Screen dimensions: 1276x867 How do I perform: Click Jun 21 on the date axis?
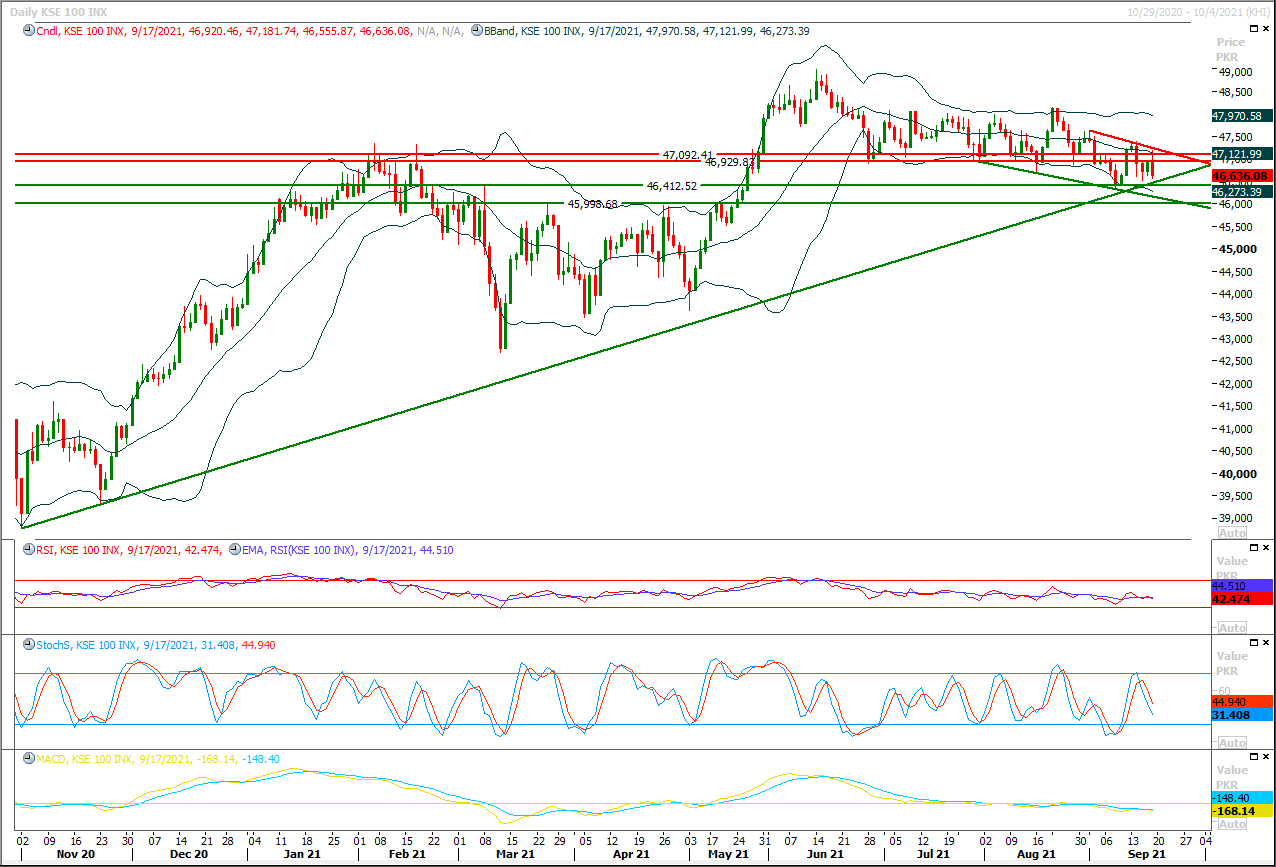pos(823,855)
